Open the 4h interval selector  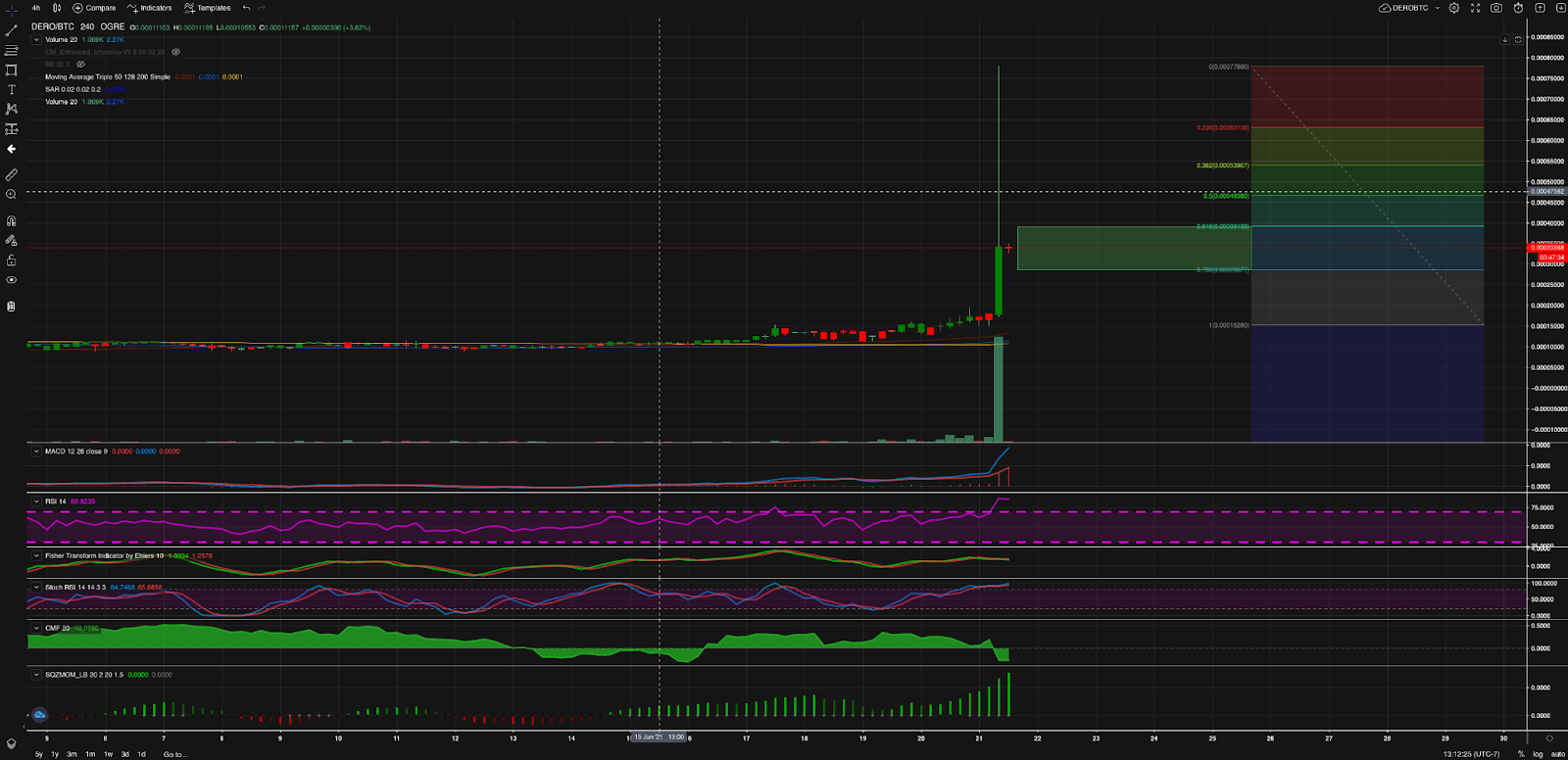click(x=36, y=8)
